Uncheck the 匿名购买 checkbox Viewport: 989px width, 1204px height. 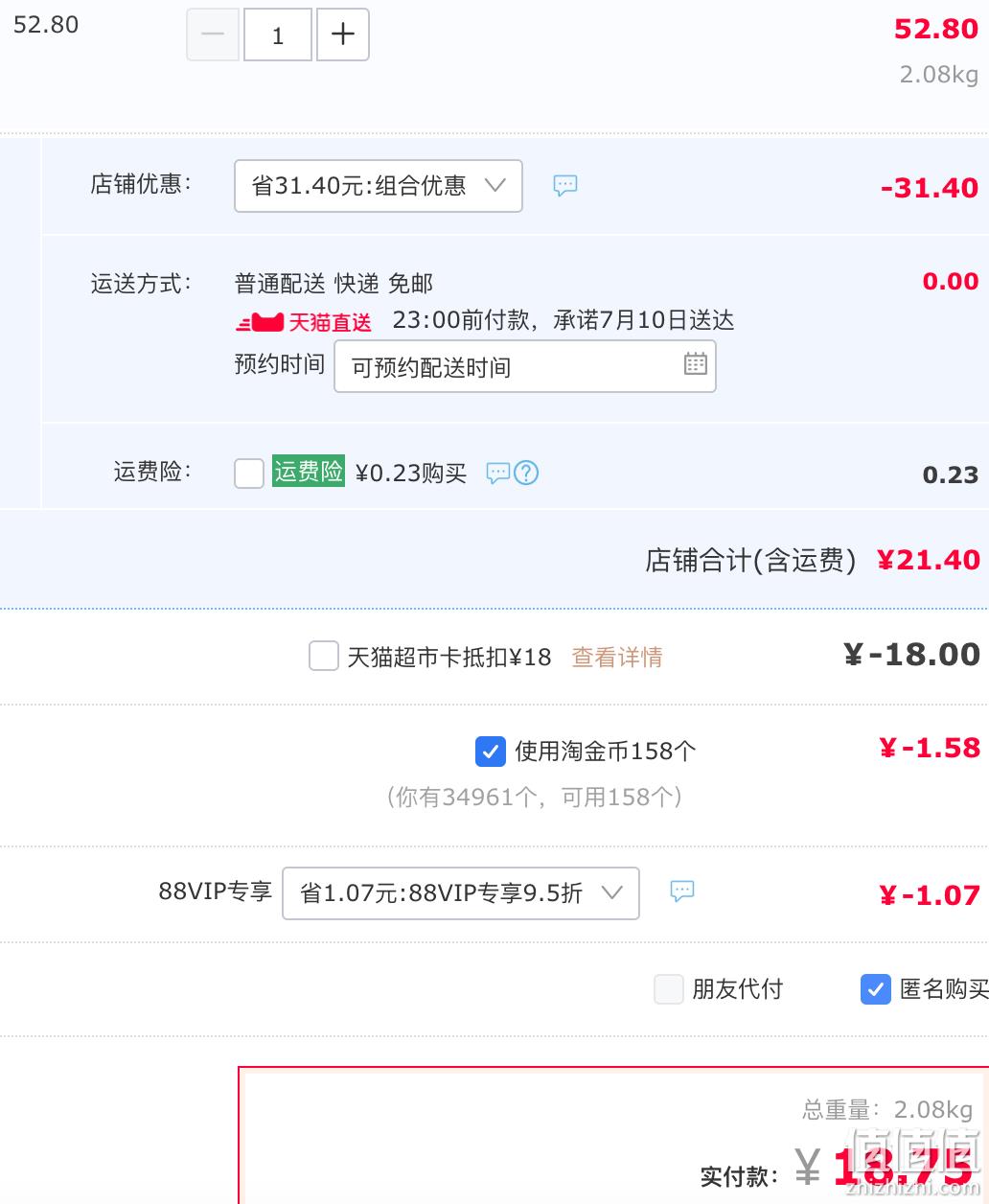[876, 989]
